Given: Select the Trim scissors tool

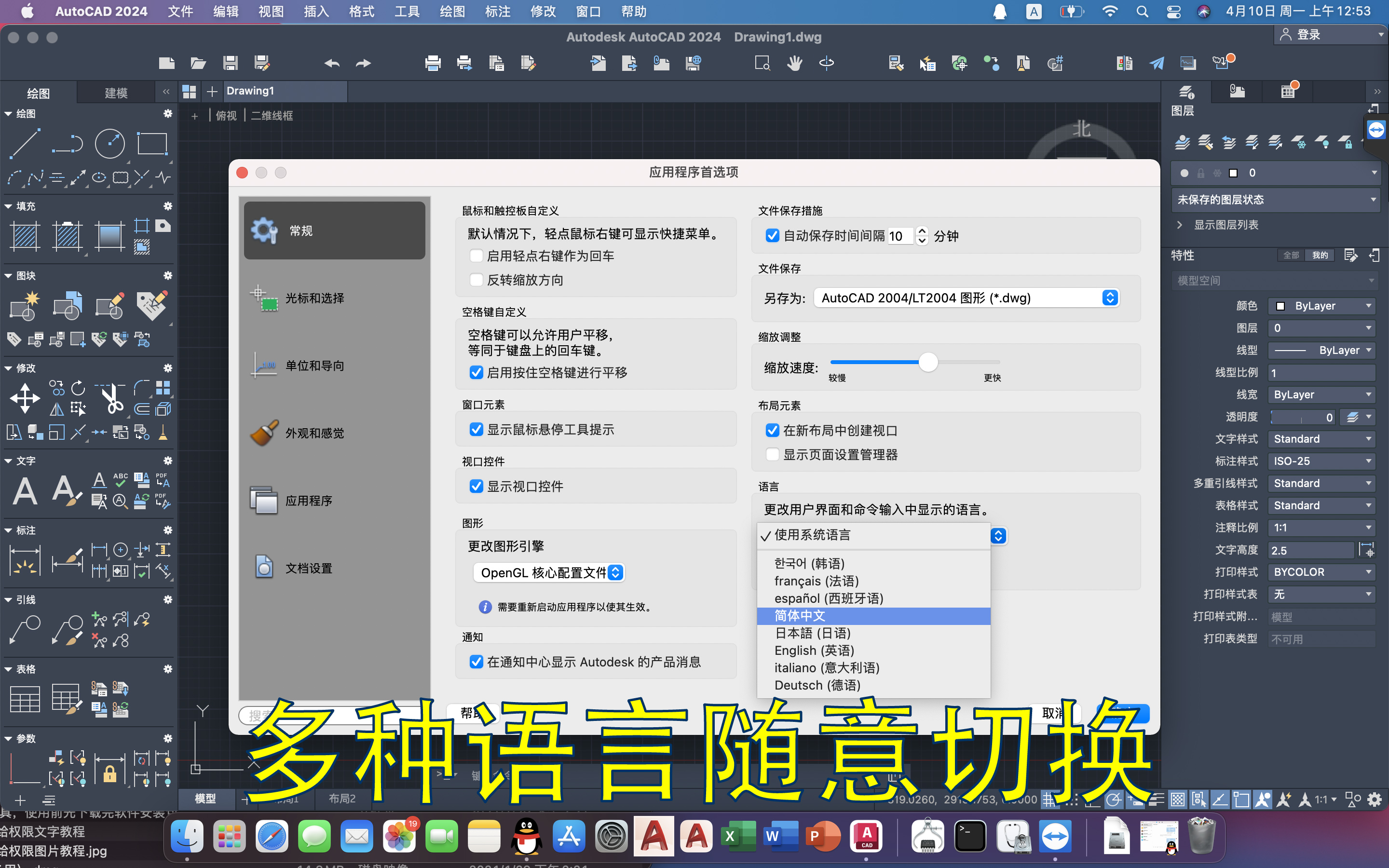Looking at the screenshot, I should coord(111,398).
